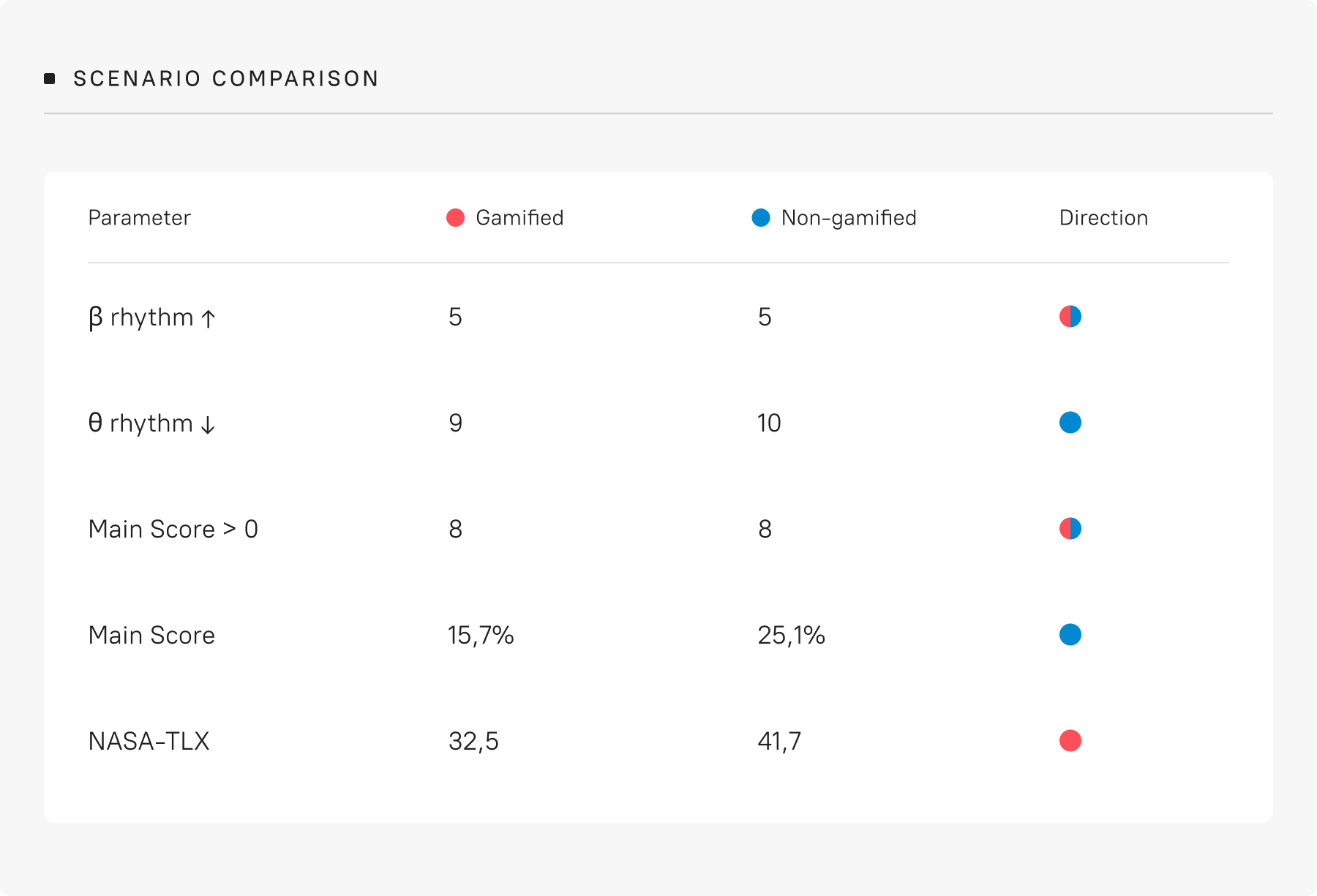Click the up arrow next to β rhythm
Screen dimensions: 1317x896
[209, 318]
